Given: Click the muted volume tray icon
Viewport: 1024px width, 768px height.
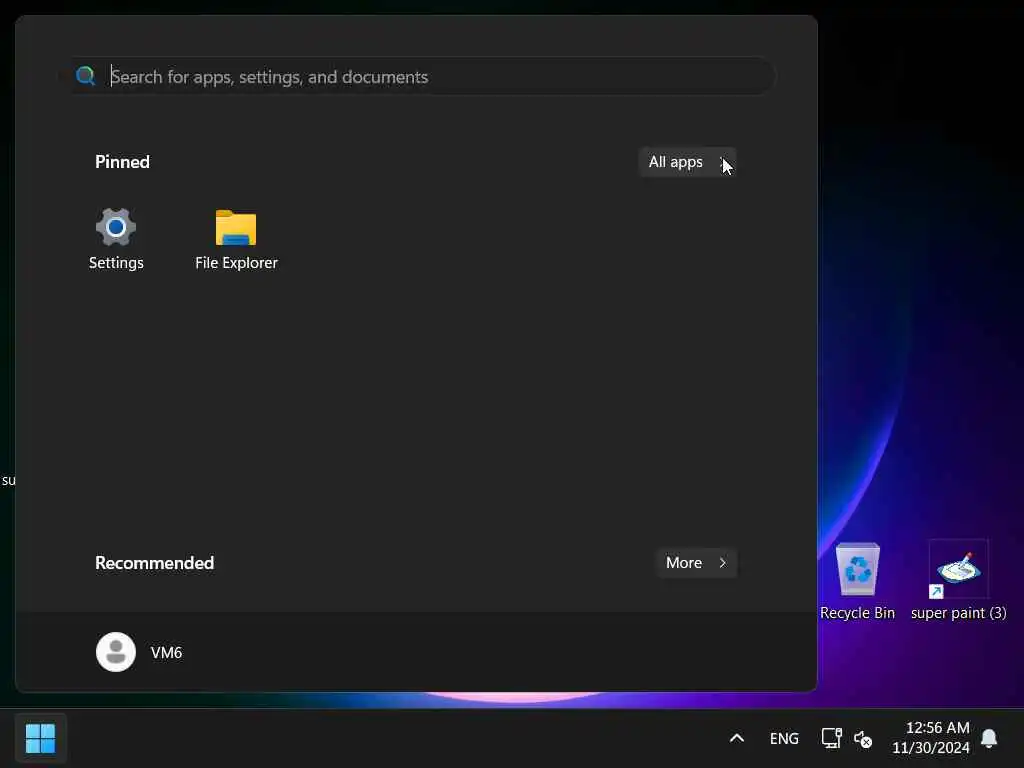Looking at the screenshot, I should click(x=863, y=739).
